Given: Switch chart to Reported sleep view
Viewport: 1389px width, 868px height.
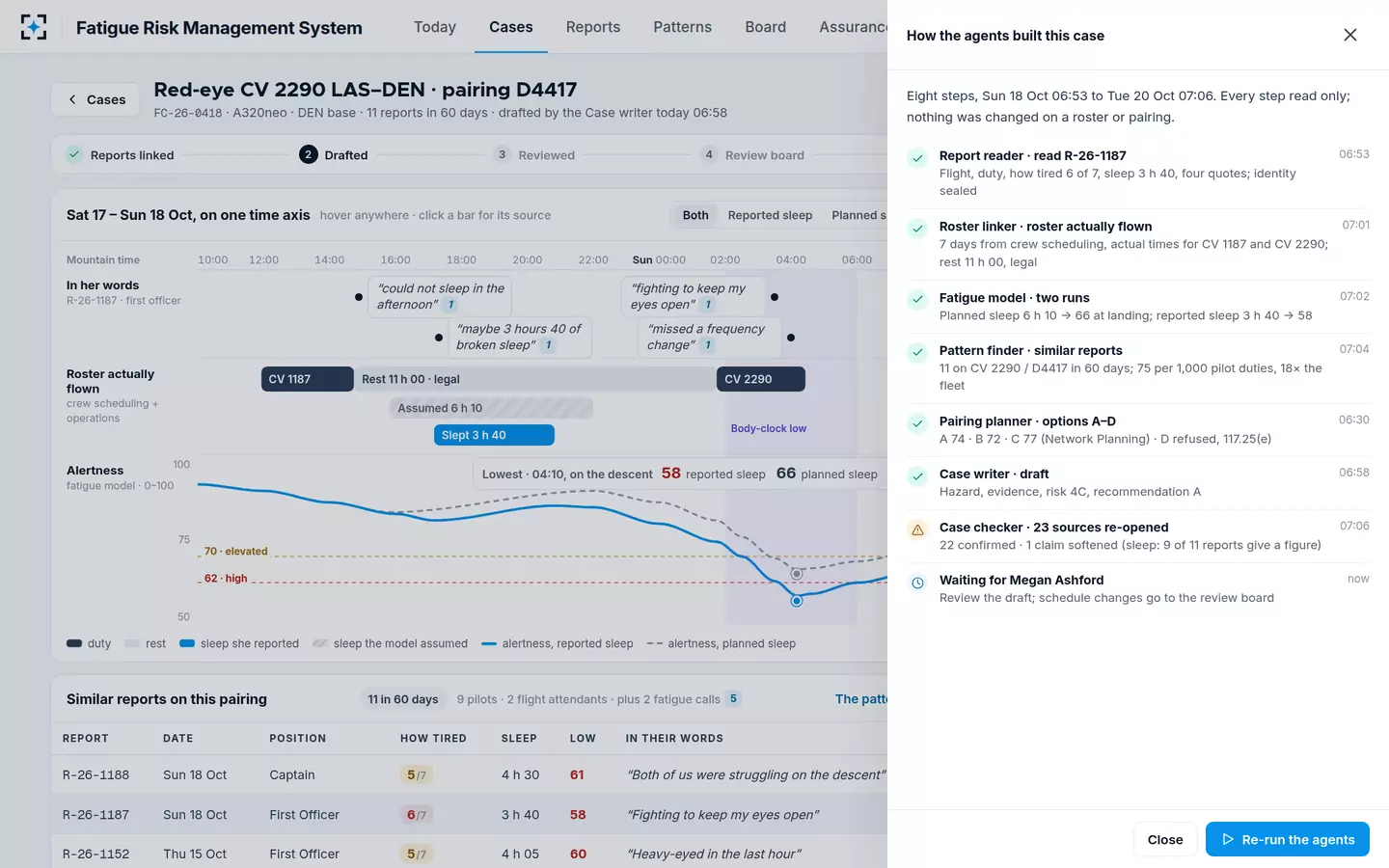Looking at the screenshot, I should click(x=770, y=215).
